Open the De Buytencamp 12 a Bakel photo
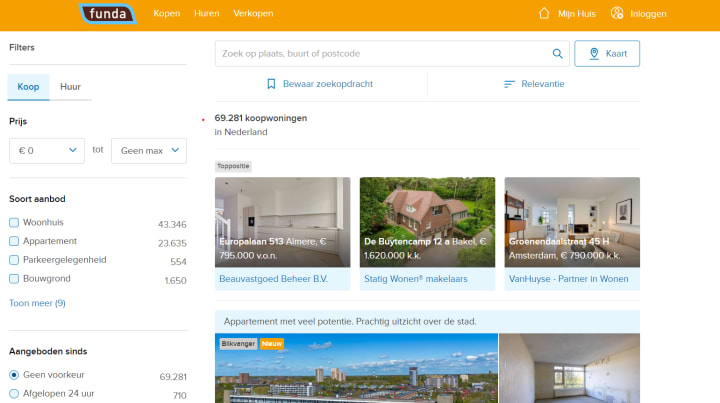The height and width of the screenshot is (403, 720). [x=428, y=222]
